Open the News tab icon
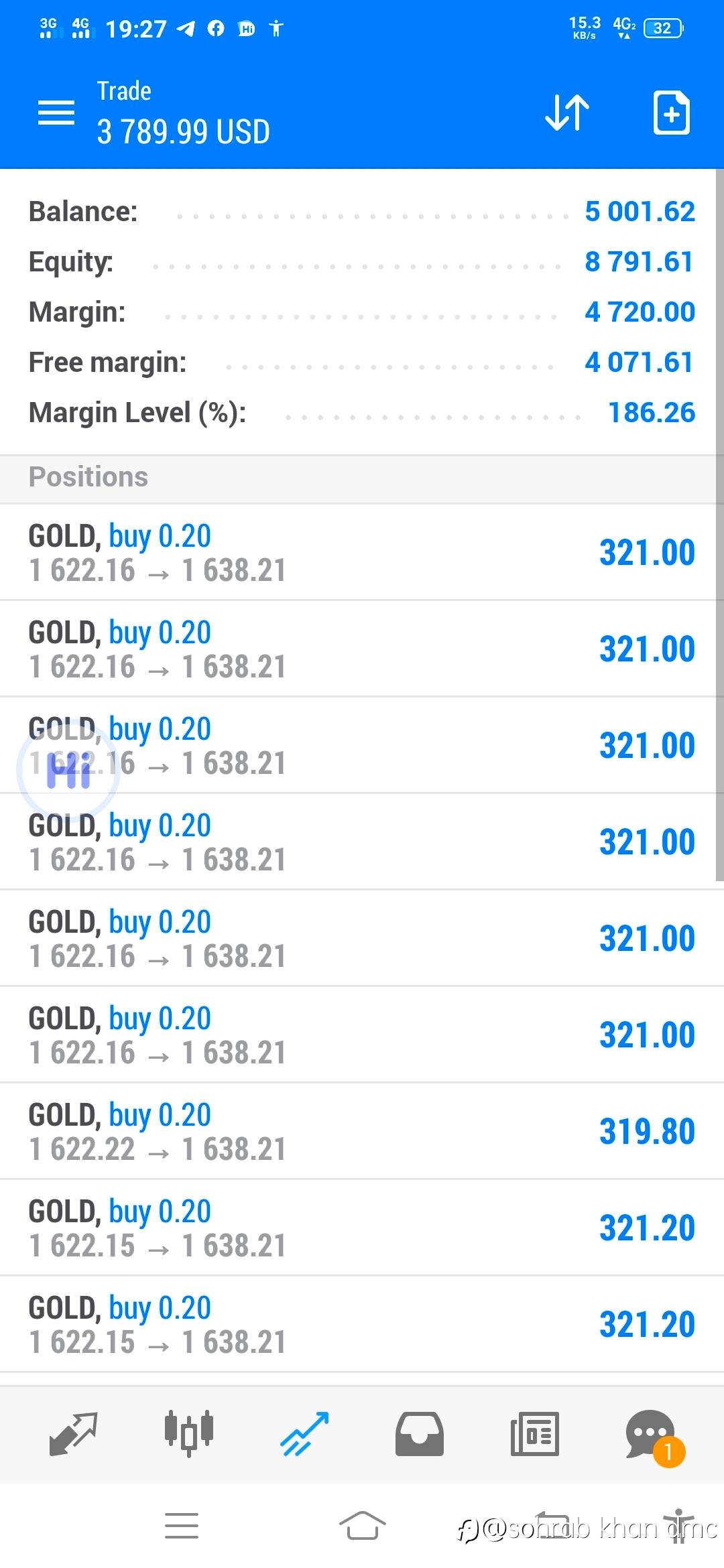The height and width of the screenshot is (1568, 724). coord(534,1433)
